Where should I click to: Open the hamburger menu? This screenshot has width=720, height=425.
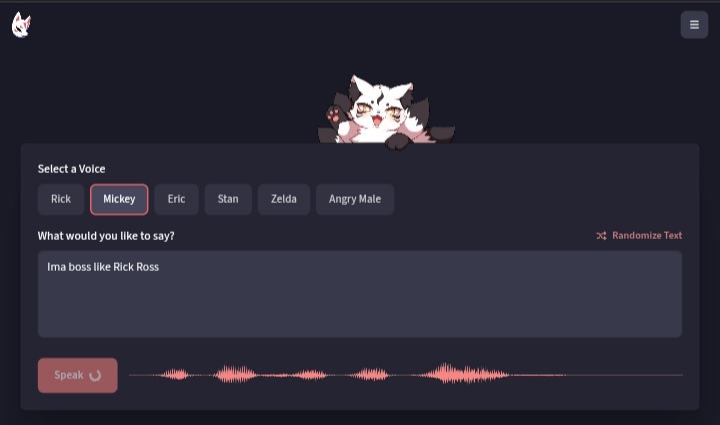click(694, 25)
